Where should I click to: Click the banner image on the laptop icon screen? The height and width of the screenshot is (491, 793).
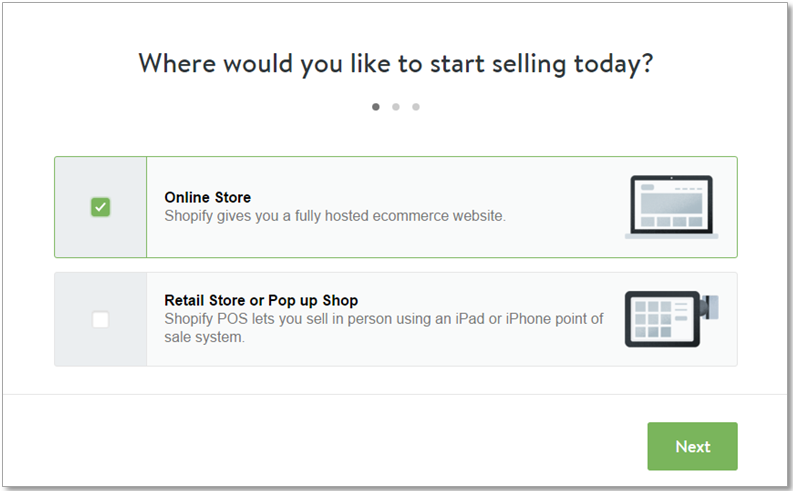(x=671, y=203)
